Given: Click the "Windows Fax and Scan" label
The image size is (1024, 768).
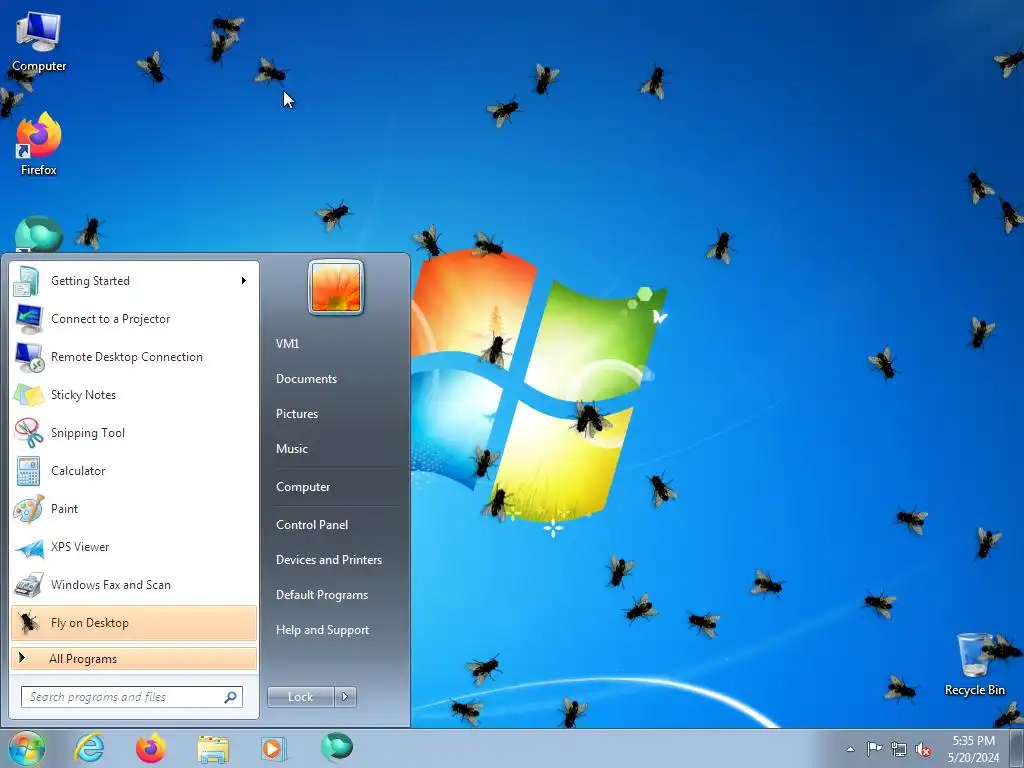Looking at the screenshot, I should (111, 585).
